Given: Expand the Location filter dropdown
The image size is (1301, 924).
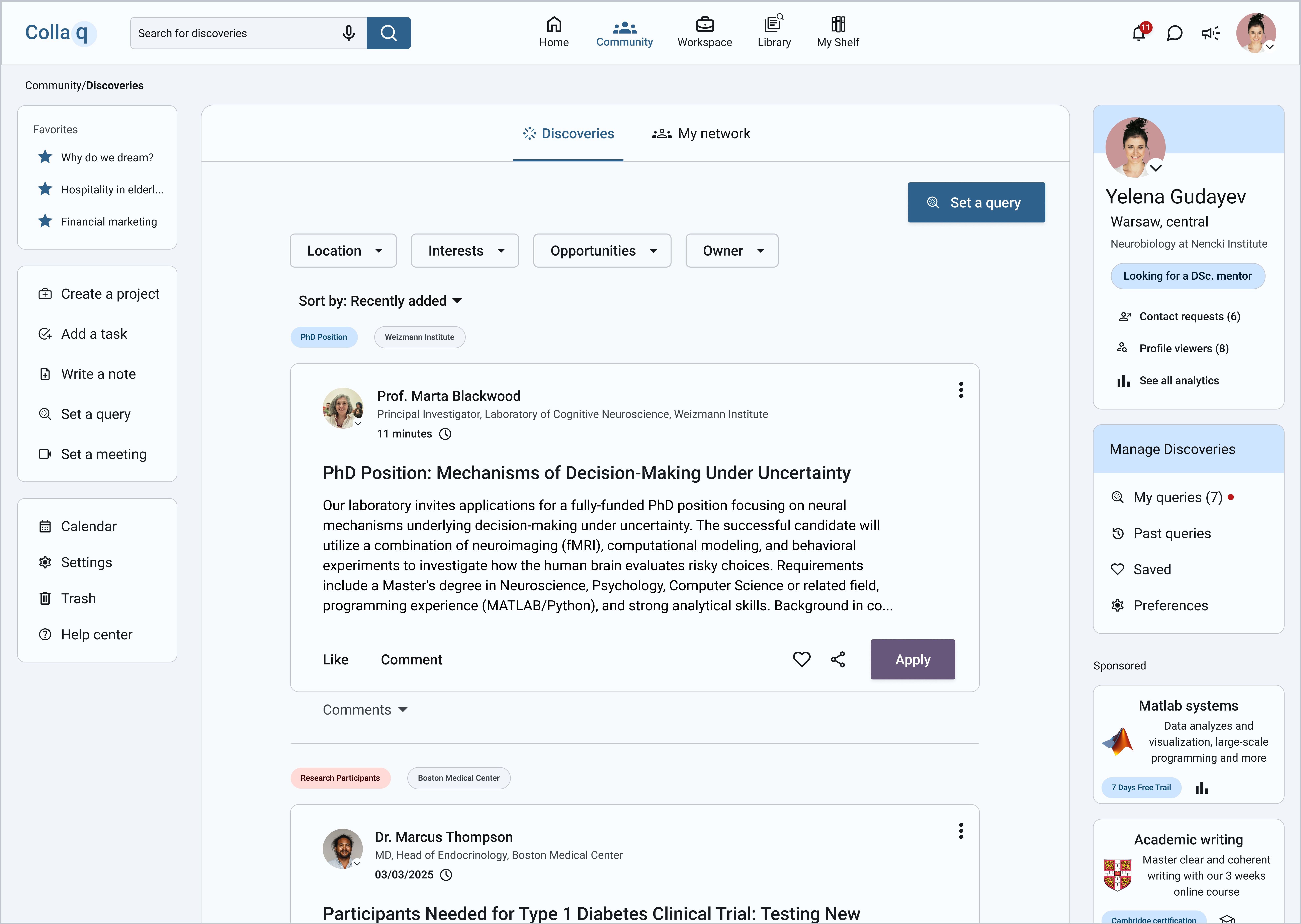Looking at the screenshot, I should click(343, 250).
